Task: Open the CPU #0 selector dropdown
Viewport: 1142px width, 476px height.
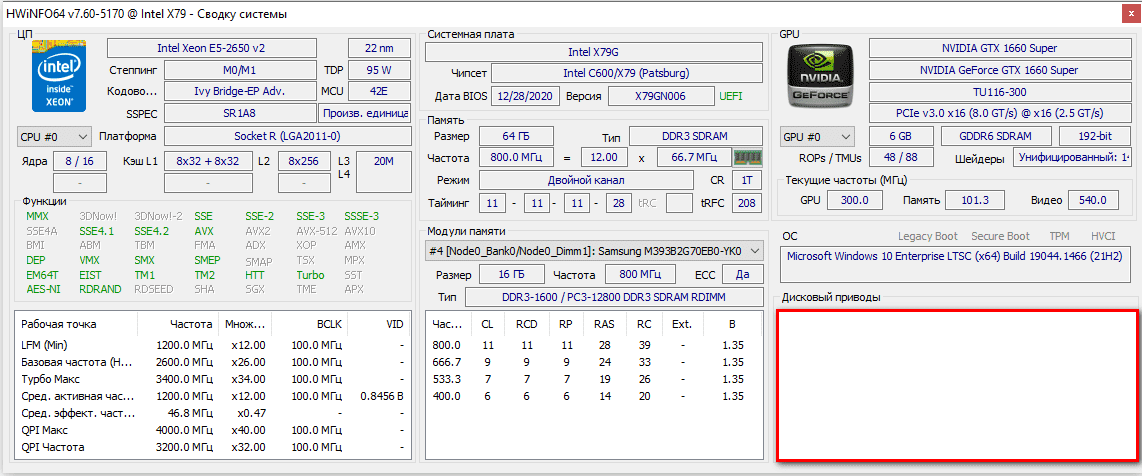Action: [55, 136]
